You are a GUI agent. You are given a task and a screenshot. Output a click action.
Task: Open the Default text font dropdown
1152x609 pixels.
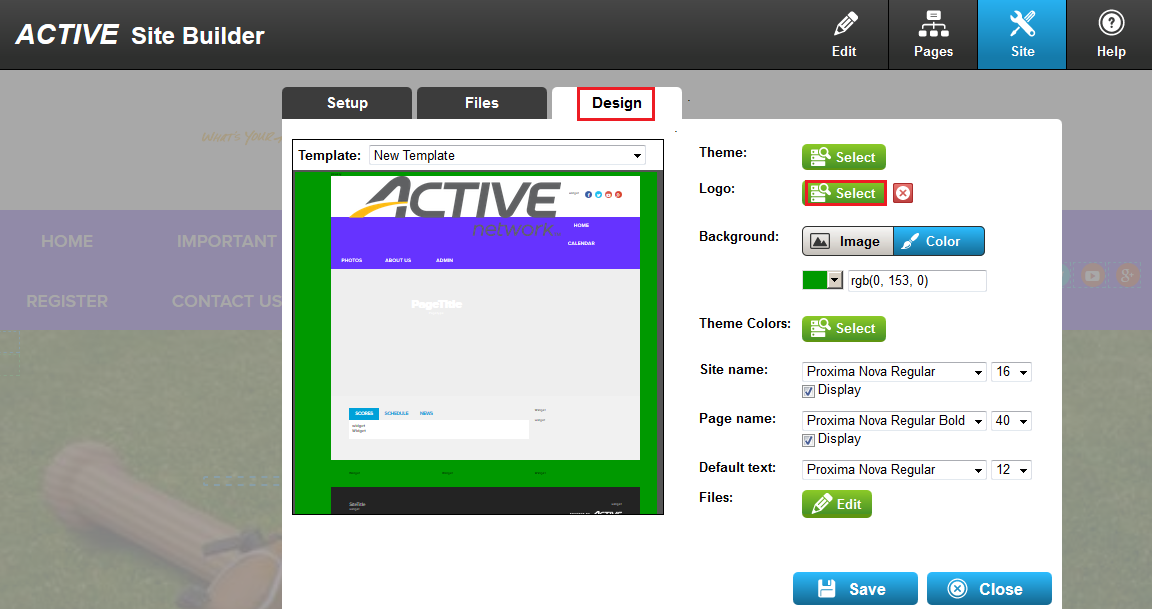click(x=894, y=470)
